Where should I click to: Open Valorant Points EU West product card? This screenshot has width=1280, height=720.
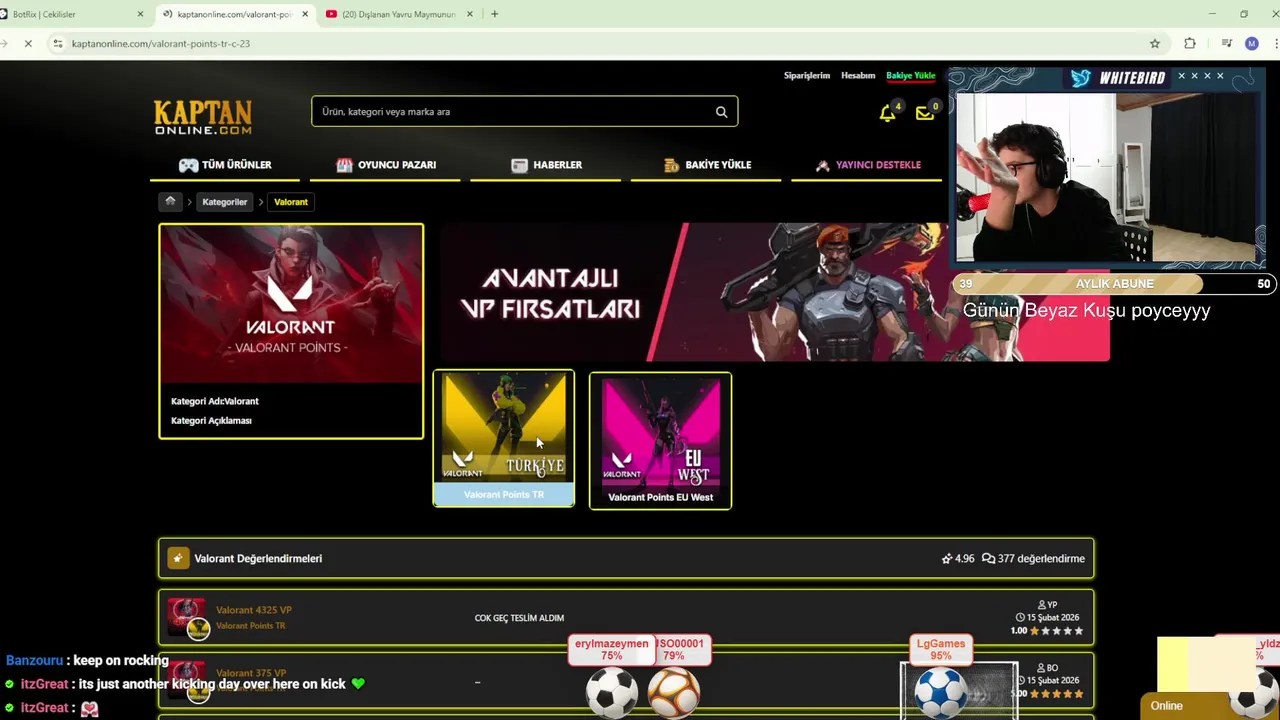point(660,441)
